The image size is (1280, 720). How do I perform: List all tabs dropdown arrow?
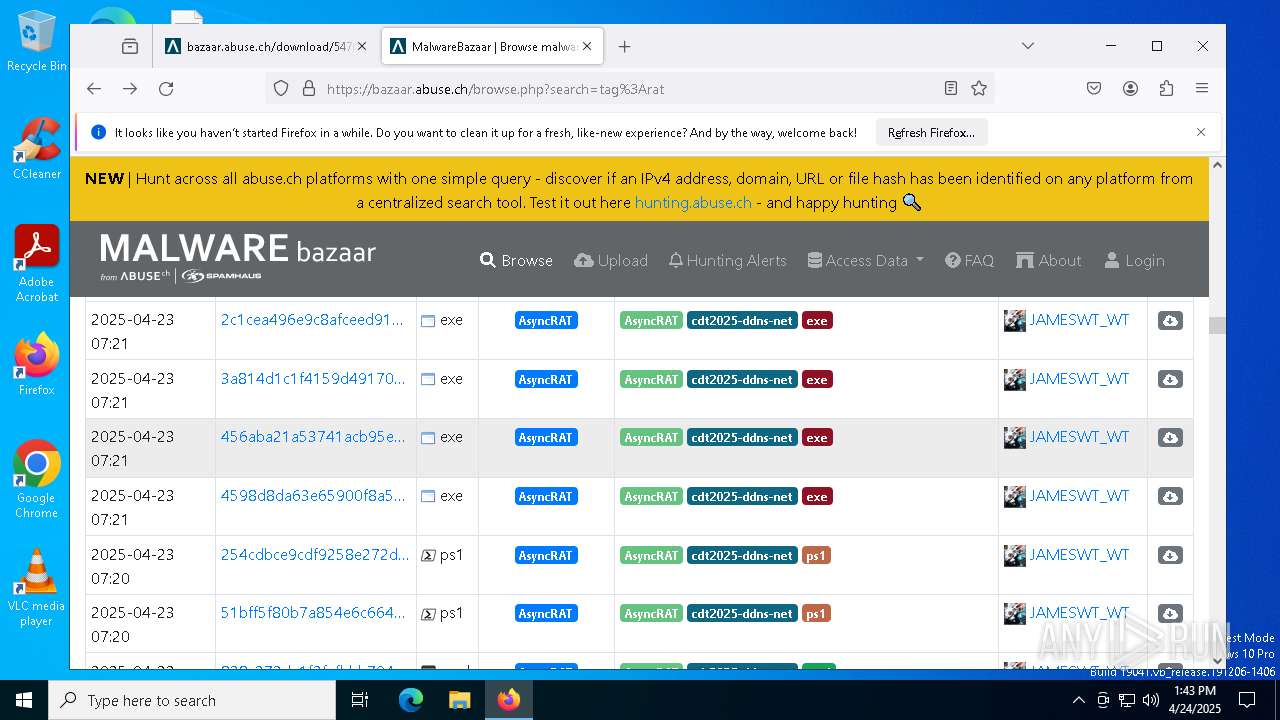coord(1028,46)
